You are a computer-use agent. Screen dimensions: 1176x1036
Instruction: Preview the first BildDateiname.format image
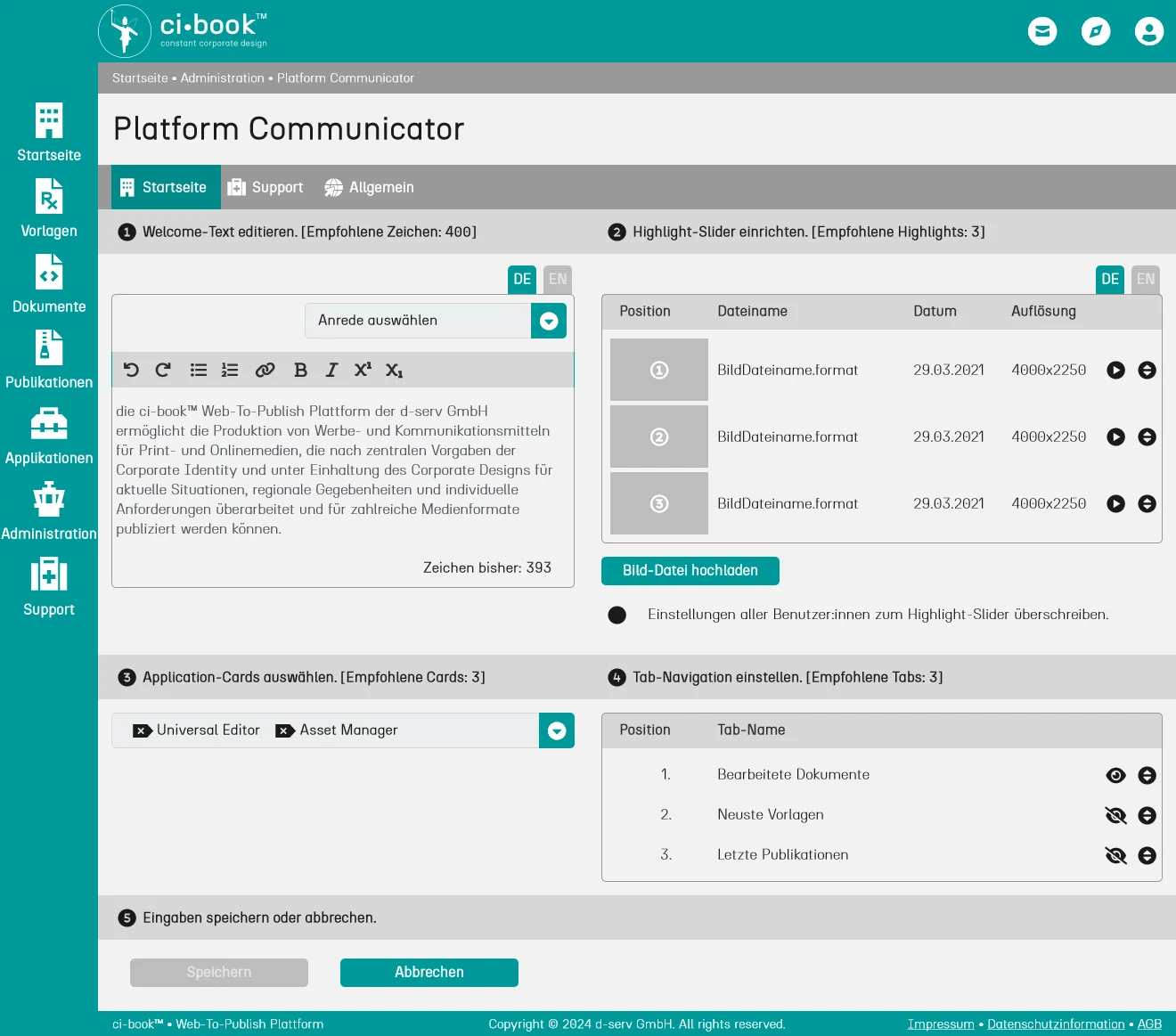coord(1115,370)
